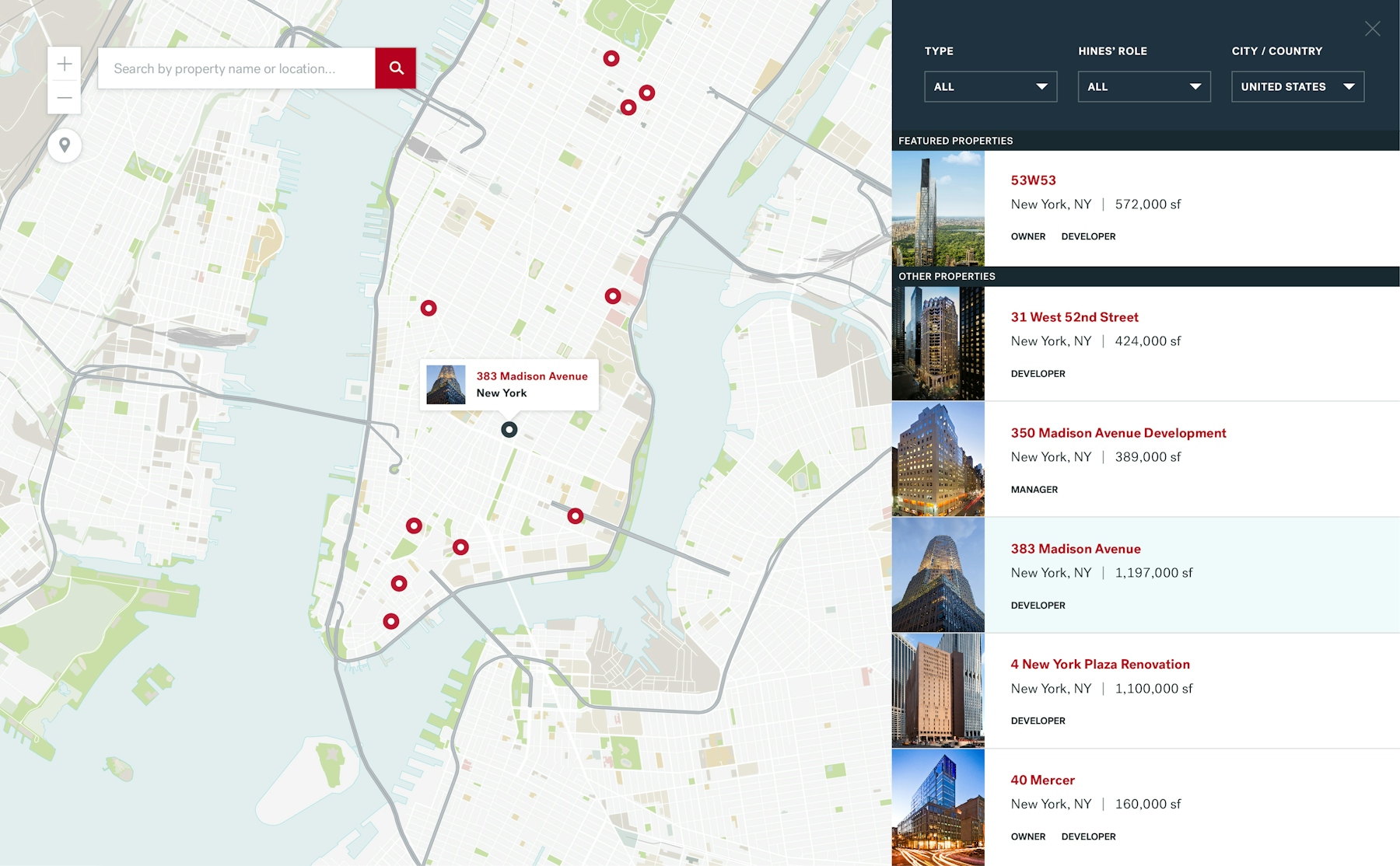Click the red search magnifier button
The width and height of the screenshot is (1400, 866).
[x=395, y=68]
